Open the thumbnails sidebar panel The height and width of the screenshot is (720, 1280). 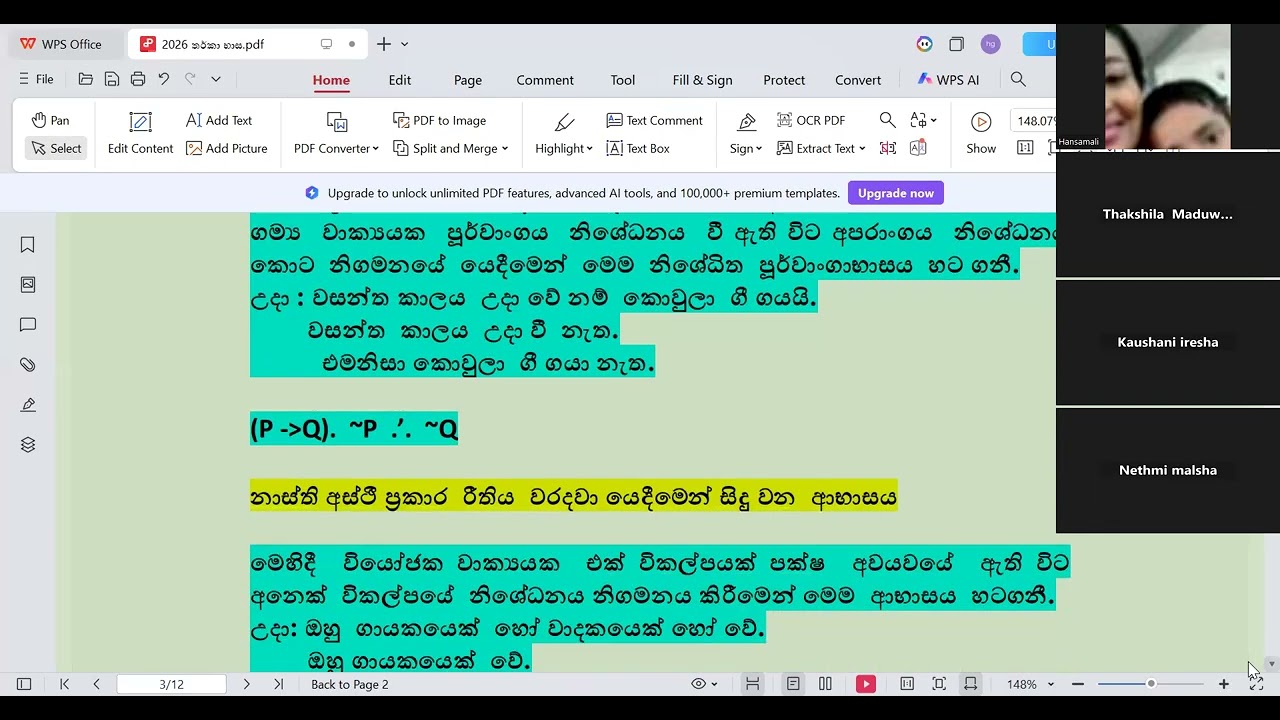point(28,285)
